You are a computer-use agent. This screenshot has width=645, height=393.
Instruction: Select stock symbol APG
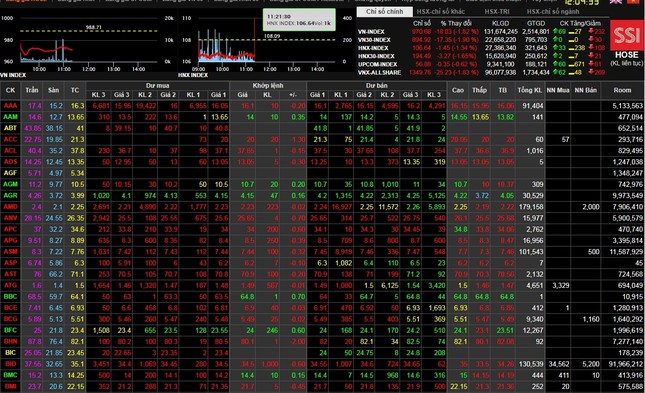11,240
